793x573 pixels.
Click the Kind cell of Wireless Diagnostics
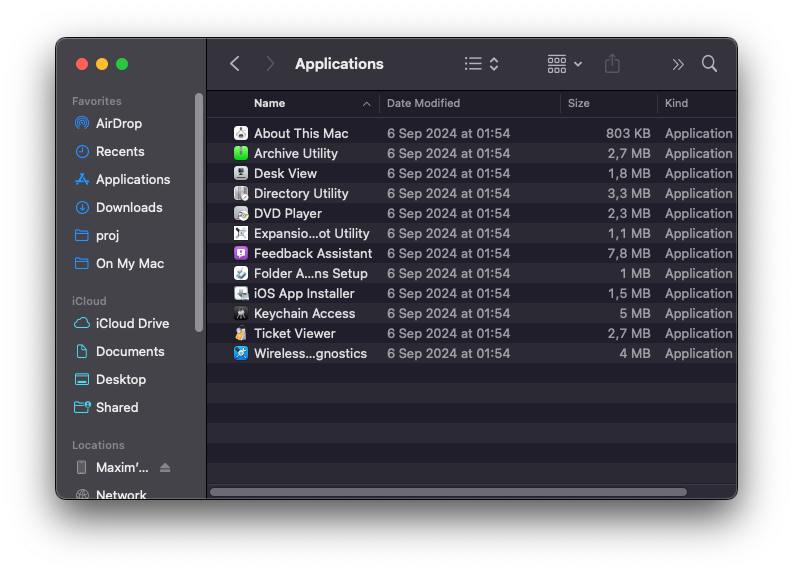coord(698,354)
